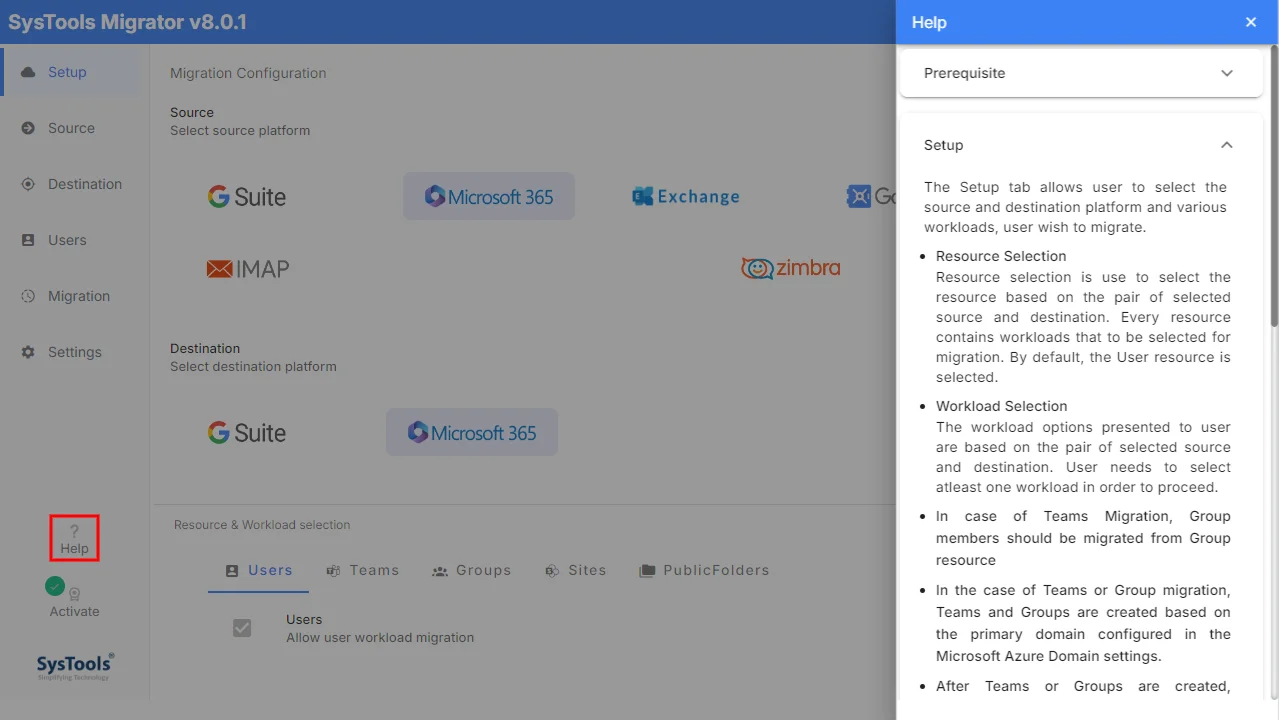Switch to the Teams resource tab
The width and height of the screenshot is (1279, 720).
[x=362, y=571]
